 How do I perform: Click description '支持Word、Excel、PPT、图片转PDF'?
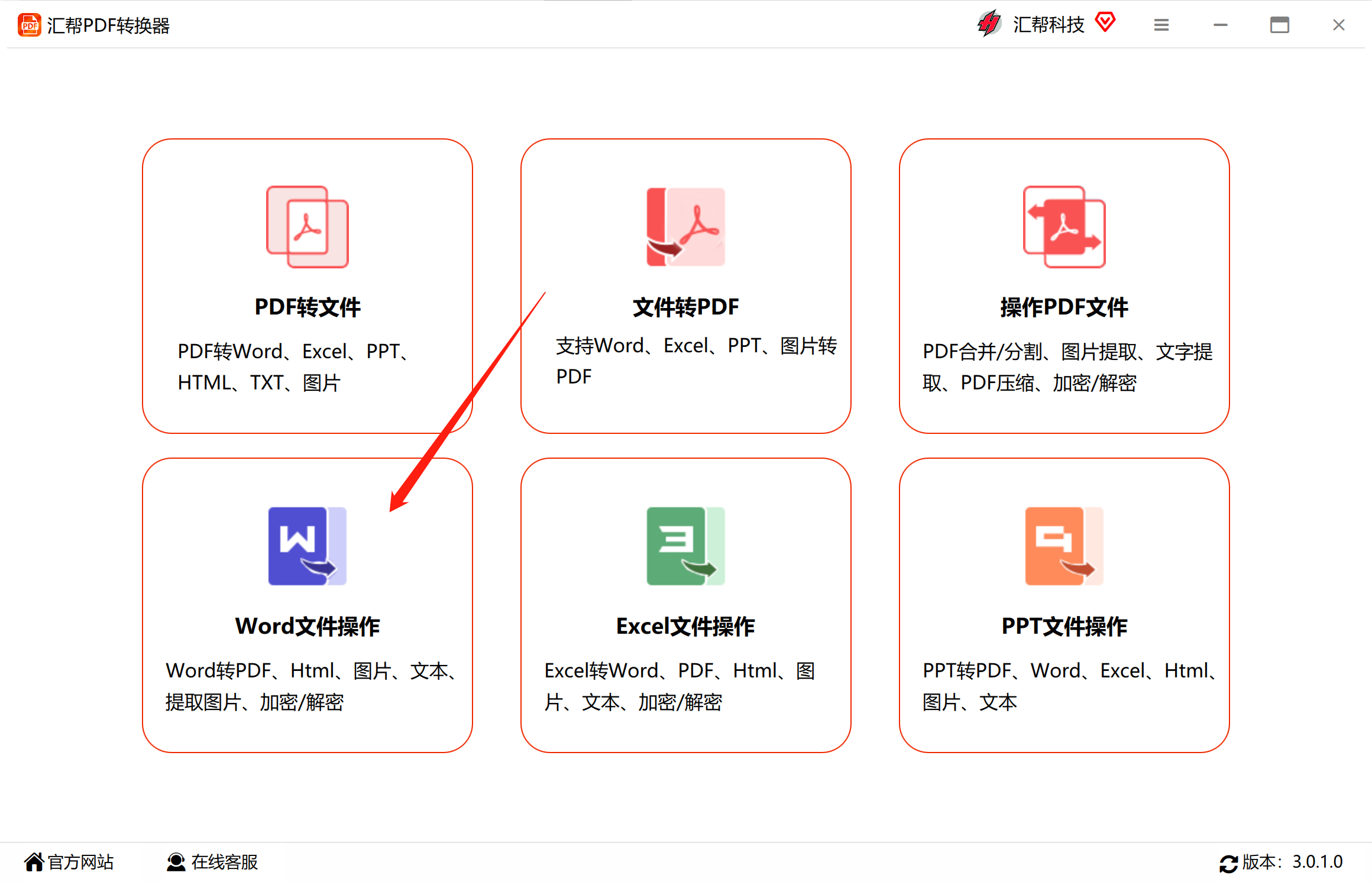(697, 361)
